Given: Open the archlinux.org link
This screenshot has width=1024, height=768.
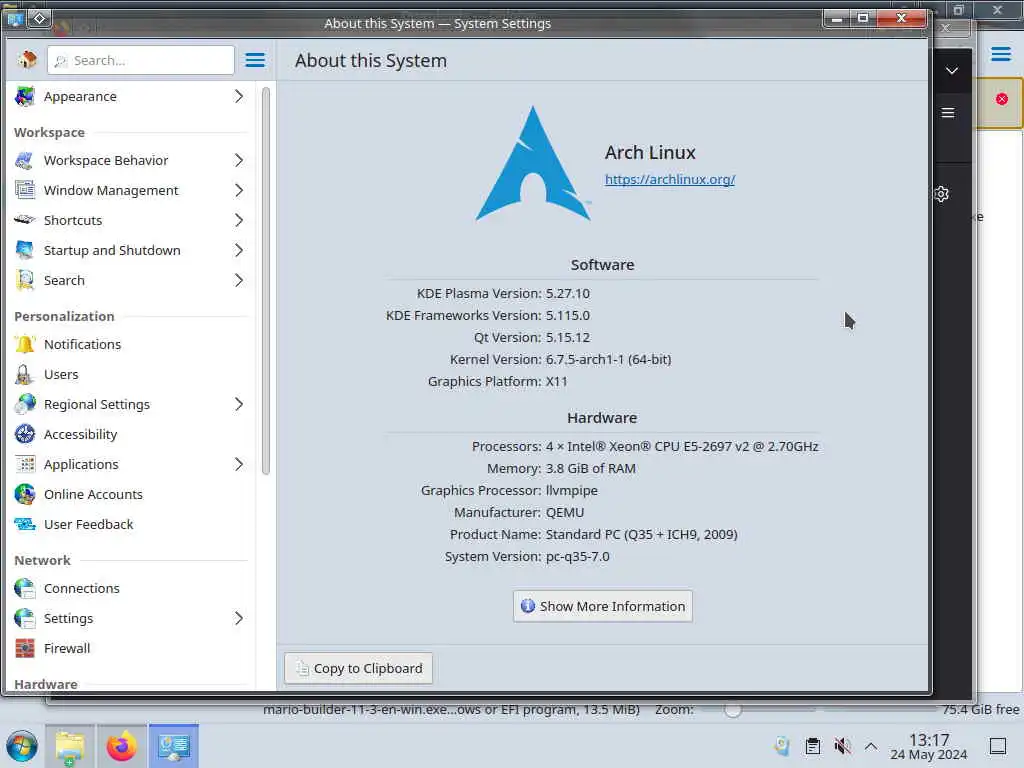Looking at the screenshot, I should point(669,179).
